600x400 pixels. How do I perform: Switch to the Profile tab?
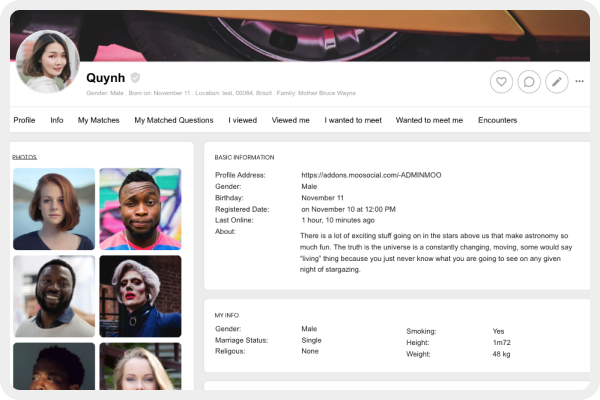24,120
